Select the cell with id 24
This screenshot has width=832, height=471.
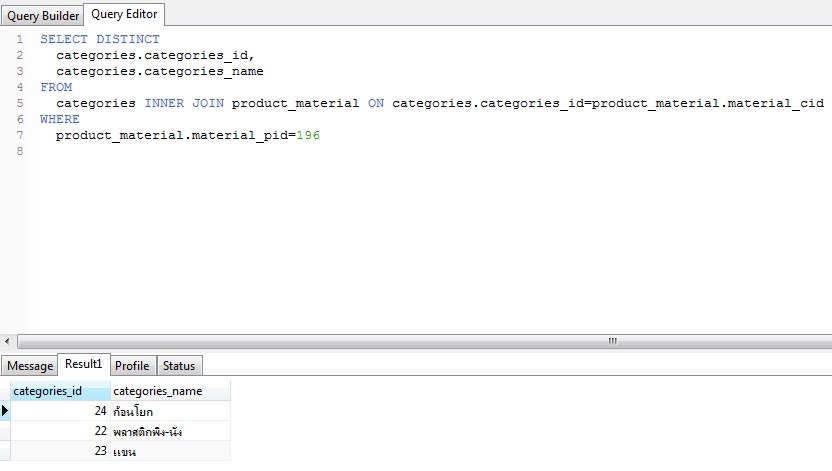[x=60, y=411]
